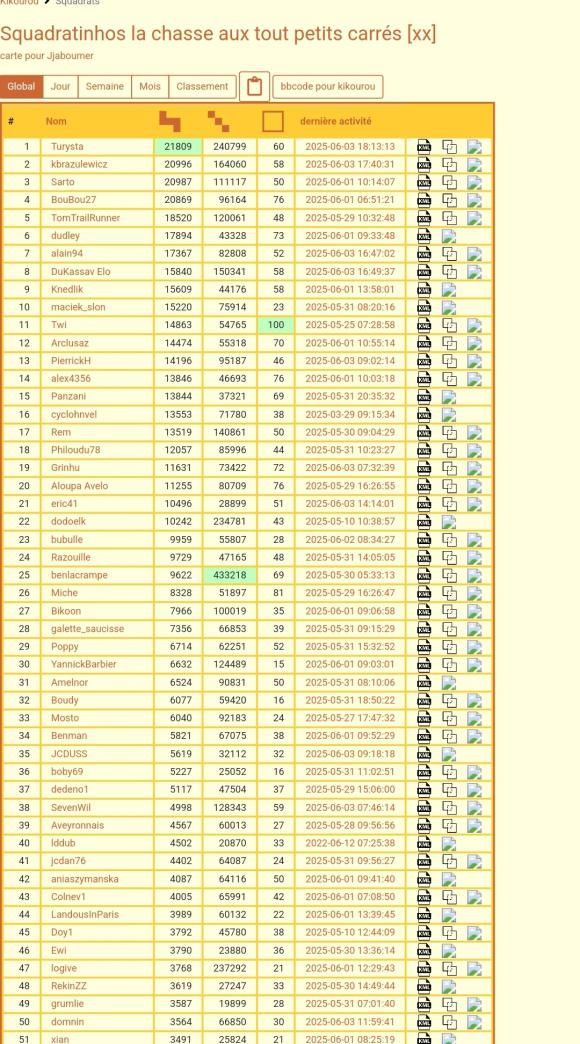Viewport: 580px width, 1044px height.
Task: Open the map image icon for Turysta
Action: tap(474, 146)
